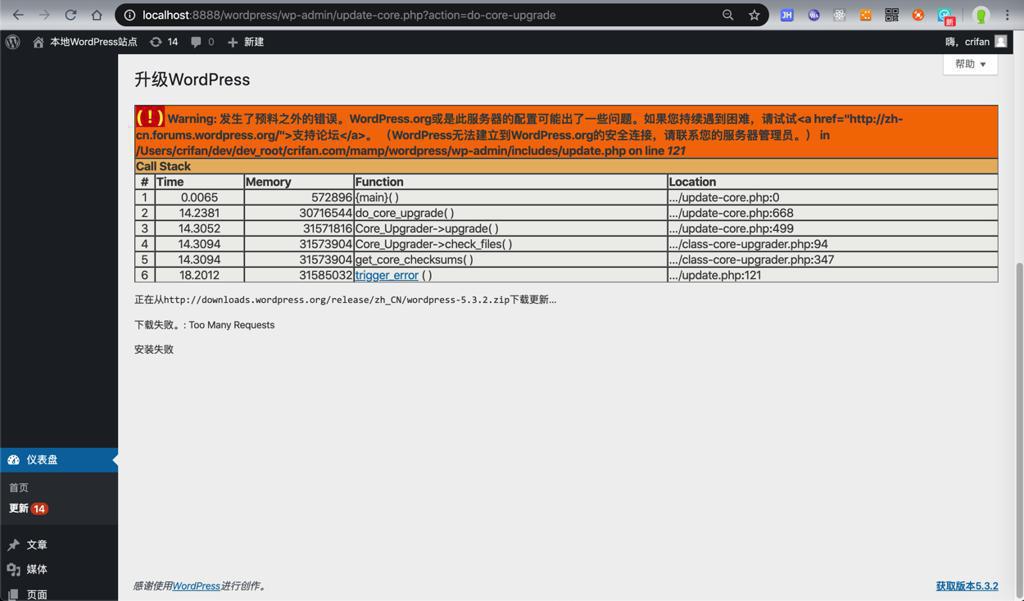Click the trigger_error function link
This screenshot has height=601, width=1024.
(x=387, y=275)
